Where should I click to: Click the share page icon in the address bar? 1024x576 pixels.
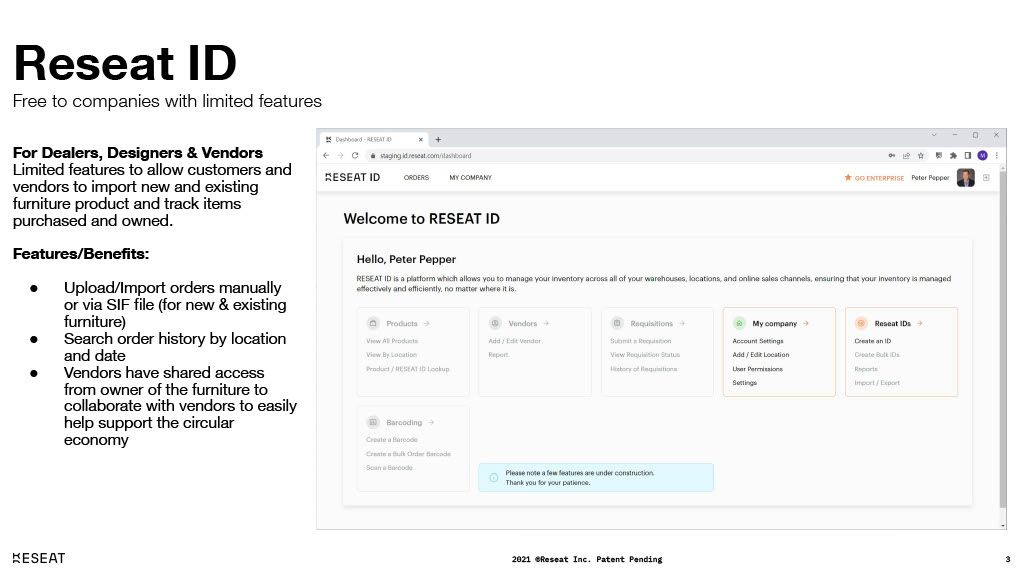[906, 155]
